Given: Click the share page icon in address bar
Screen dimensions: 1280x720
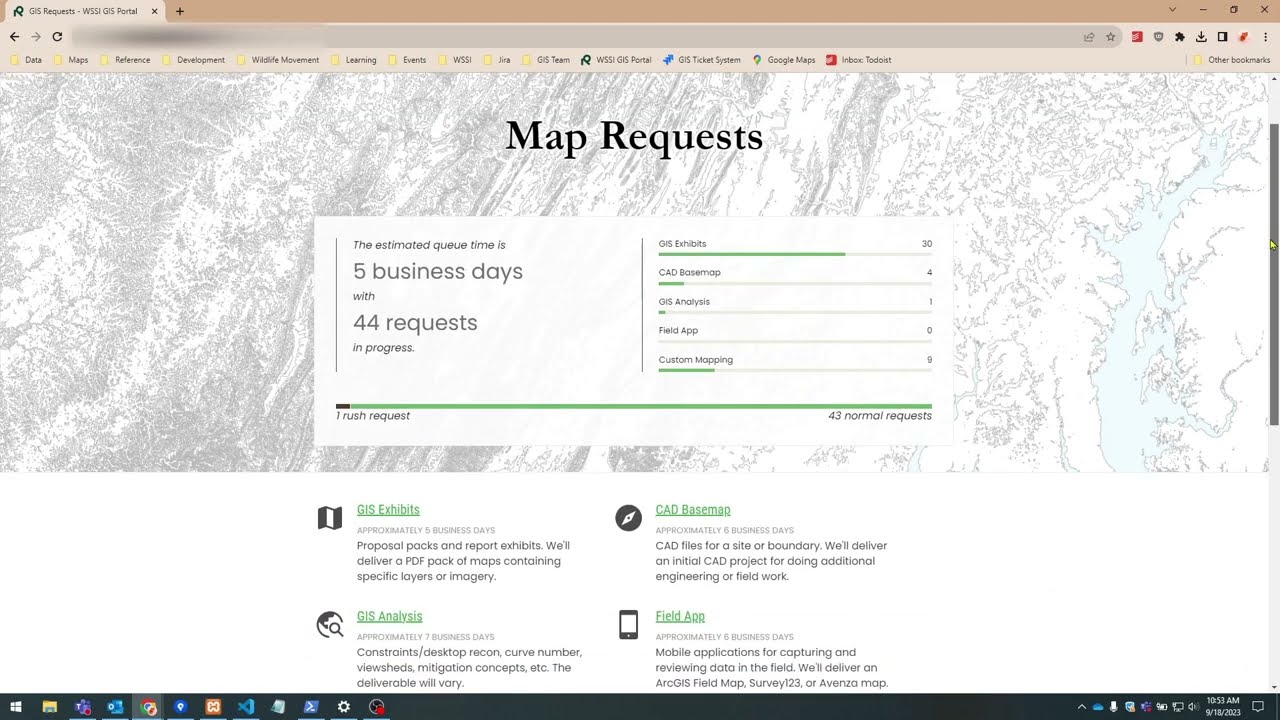Looking at the screenshot, I should (x=1089, y=37).
